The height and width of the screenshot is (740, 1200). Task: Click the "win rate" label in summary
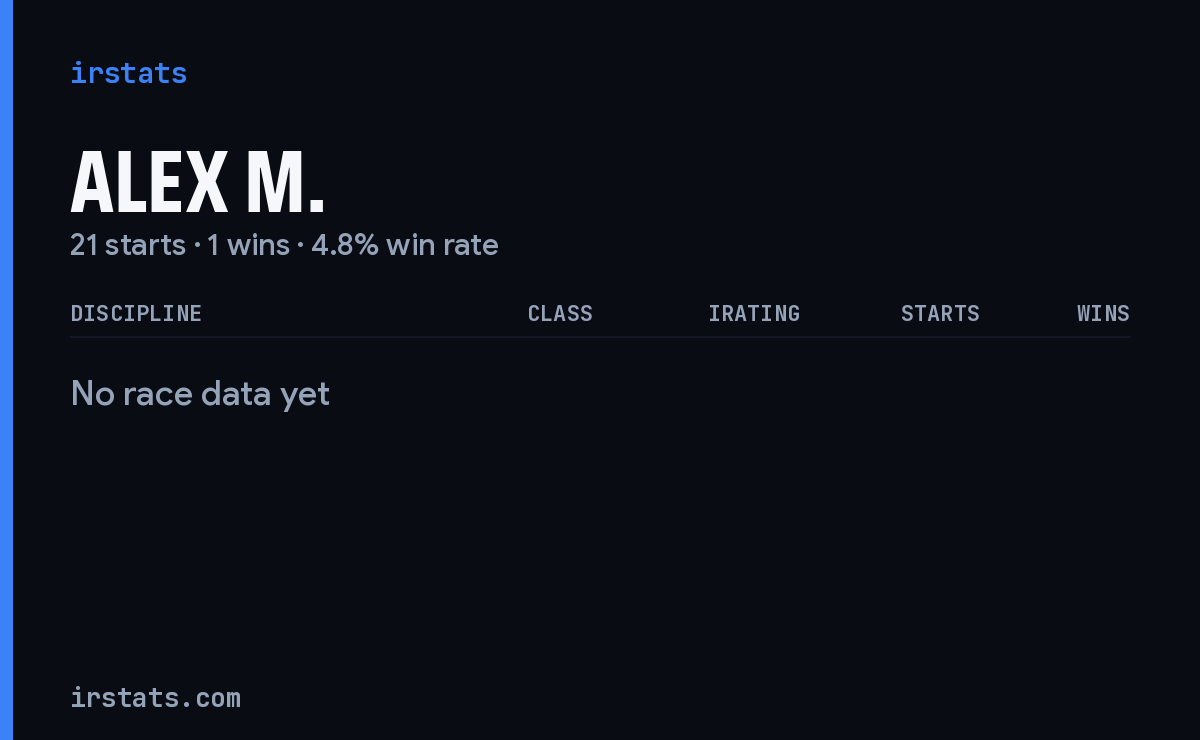pos(442,245)
